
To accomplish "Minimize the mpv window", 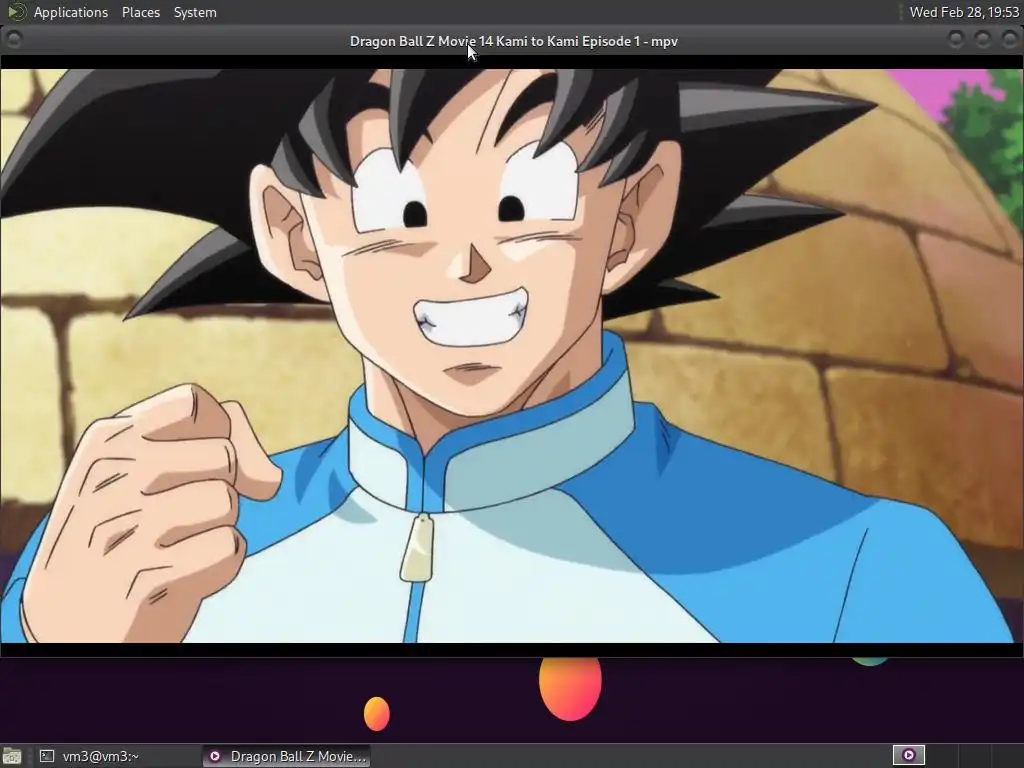I will coord(955,40).
